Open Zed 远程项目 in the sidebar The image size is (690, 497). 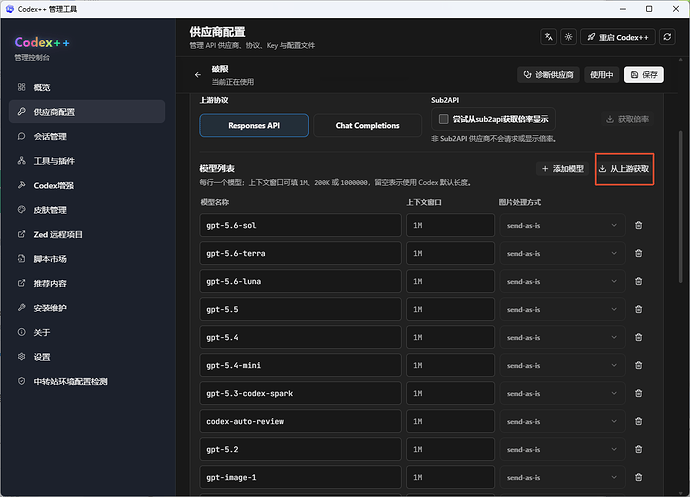coord(87,234)
